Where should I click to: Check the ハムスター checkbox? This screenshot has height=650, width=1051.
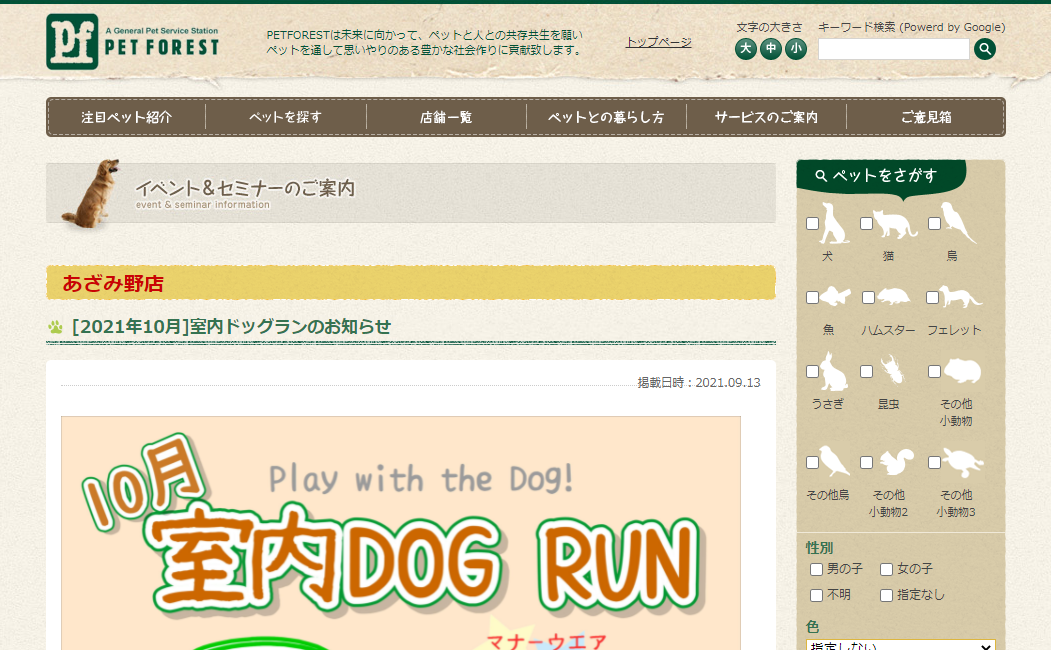(868, 298)
